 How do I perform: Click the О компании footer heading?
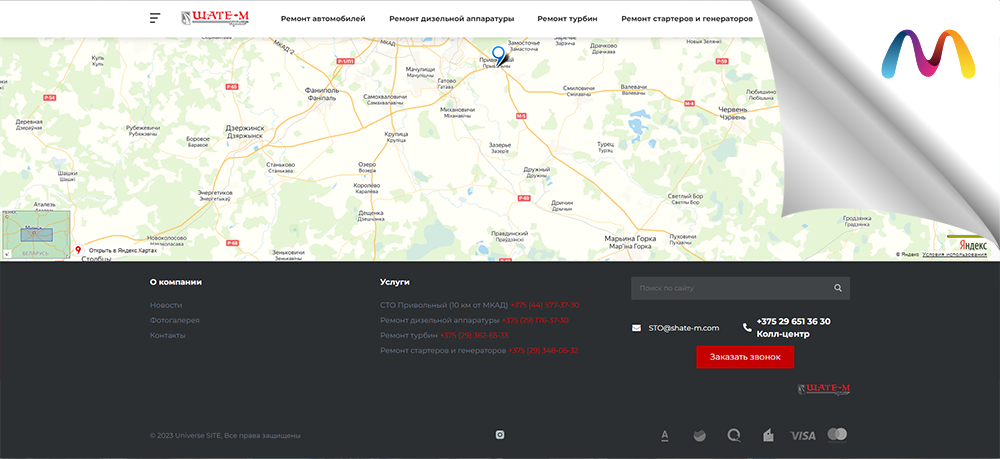tap(176, 282)
